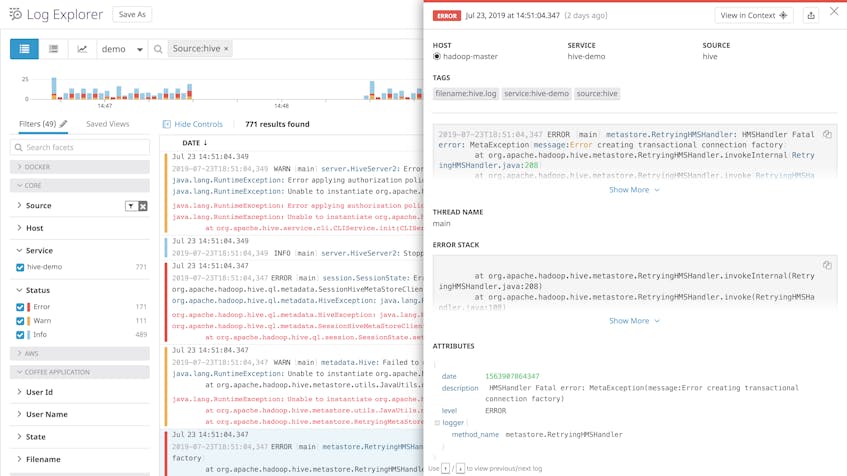Show more of the error stack

pos(634,321)
